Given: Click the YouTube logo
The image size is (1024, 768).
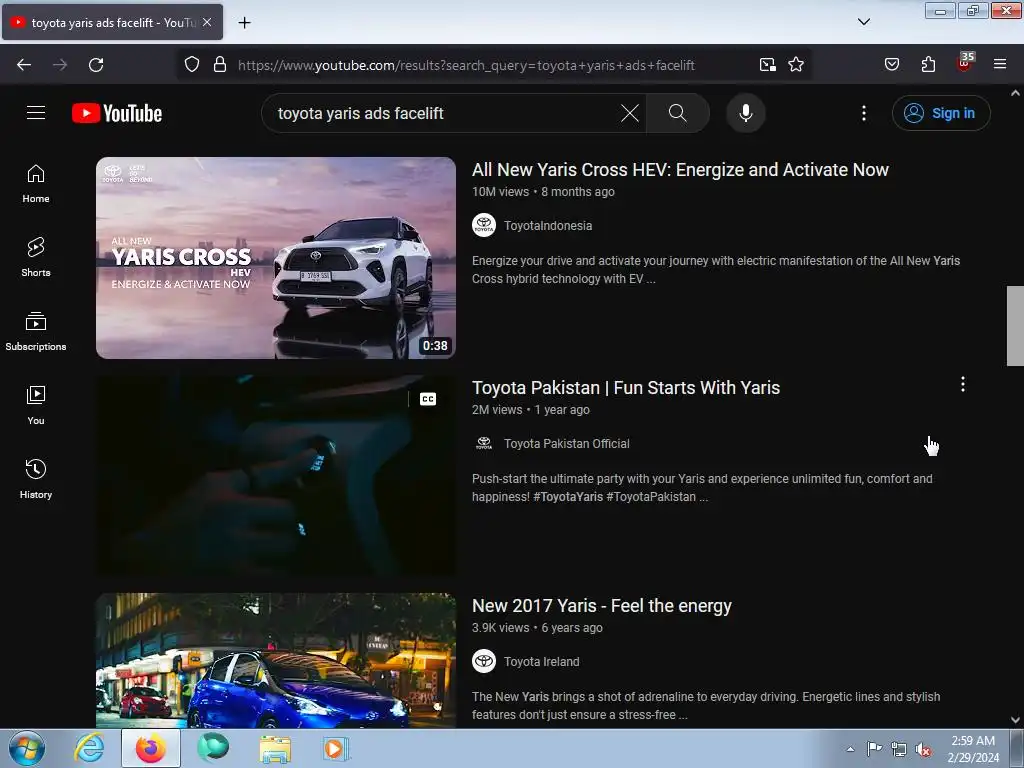Looking at the screenshot, I should click(x=117, y=113).
